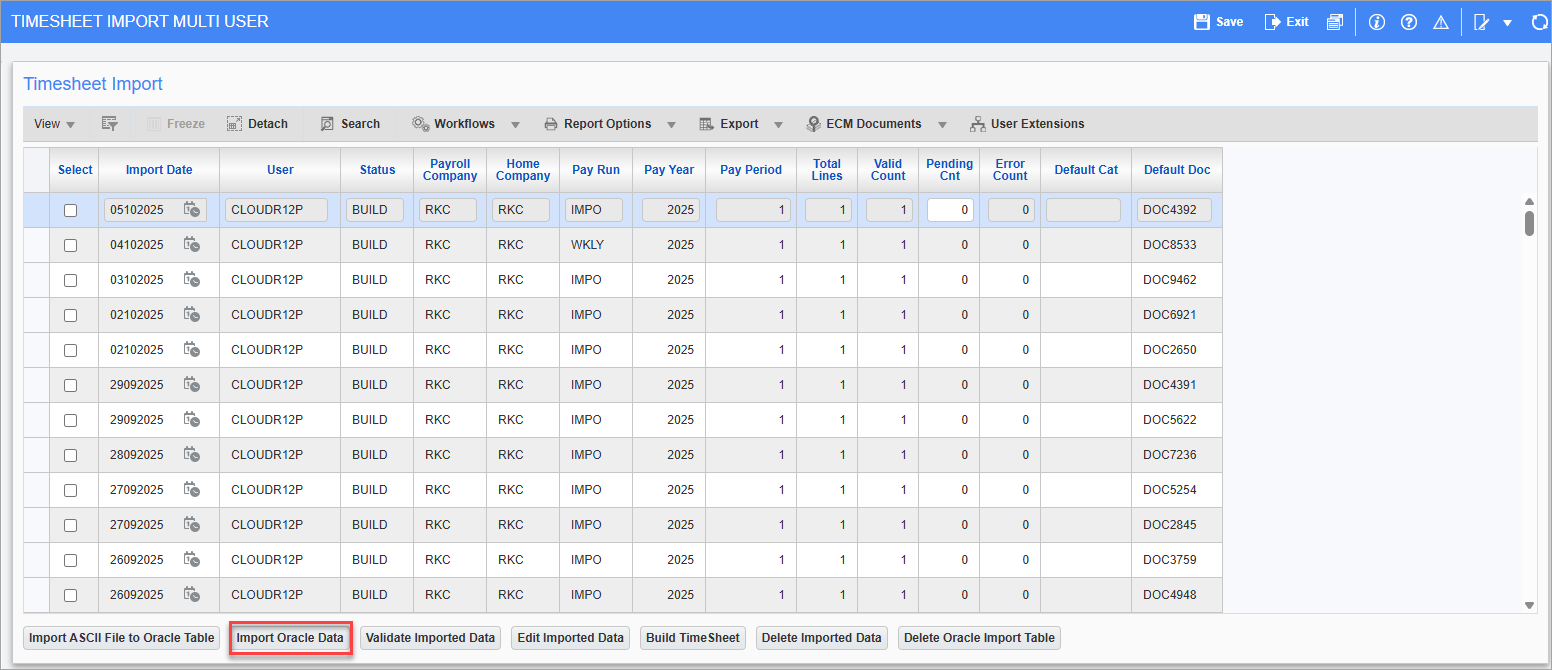Open the Search tool in the grid toolbar
Viewport: 1552px width, 670px height.
[350, 123]
